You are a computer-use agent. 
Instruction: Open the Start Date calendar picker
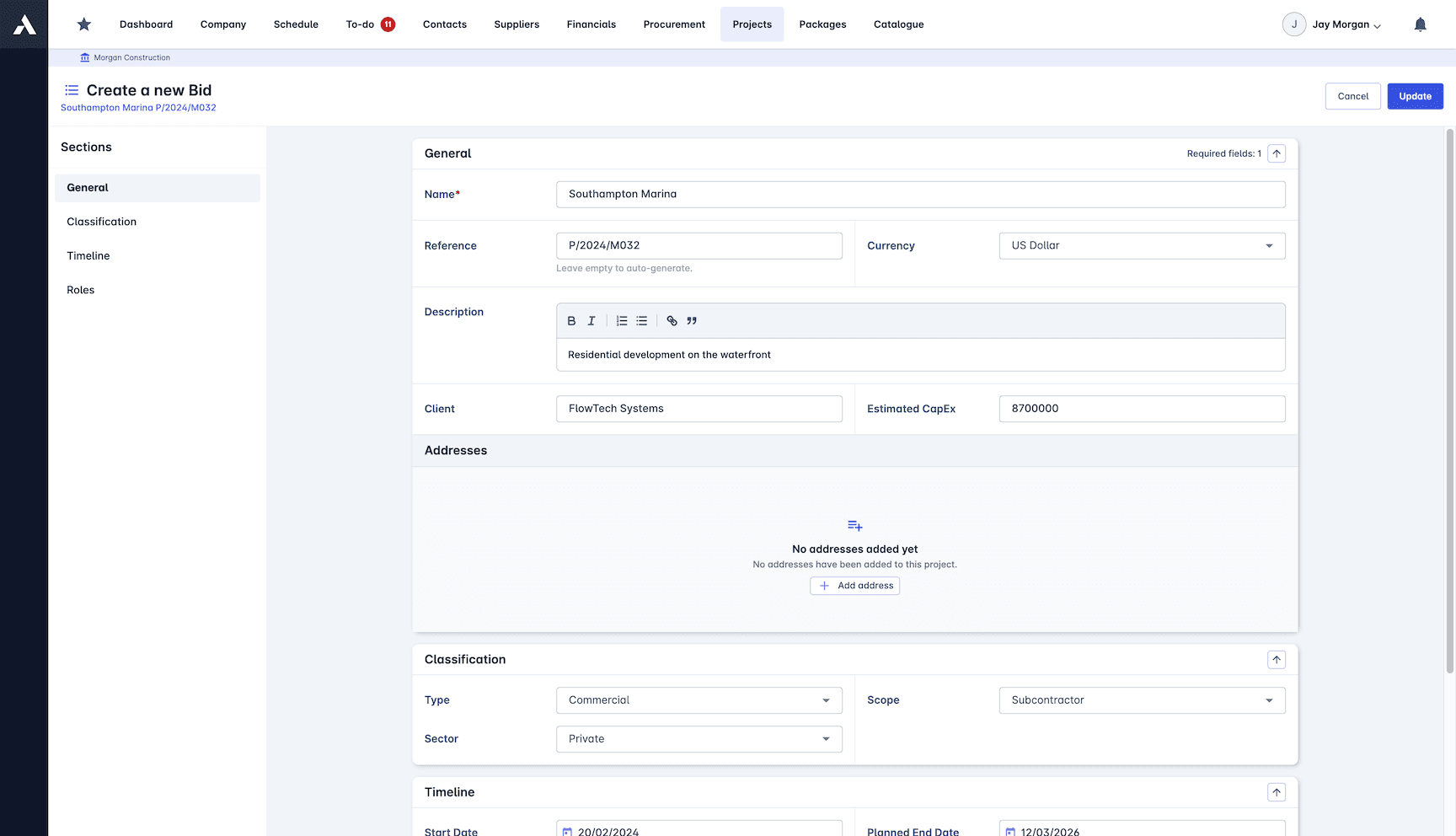(565, 830)
